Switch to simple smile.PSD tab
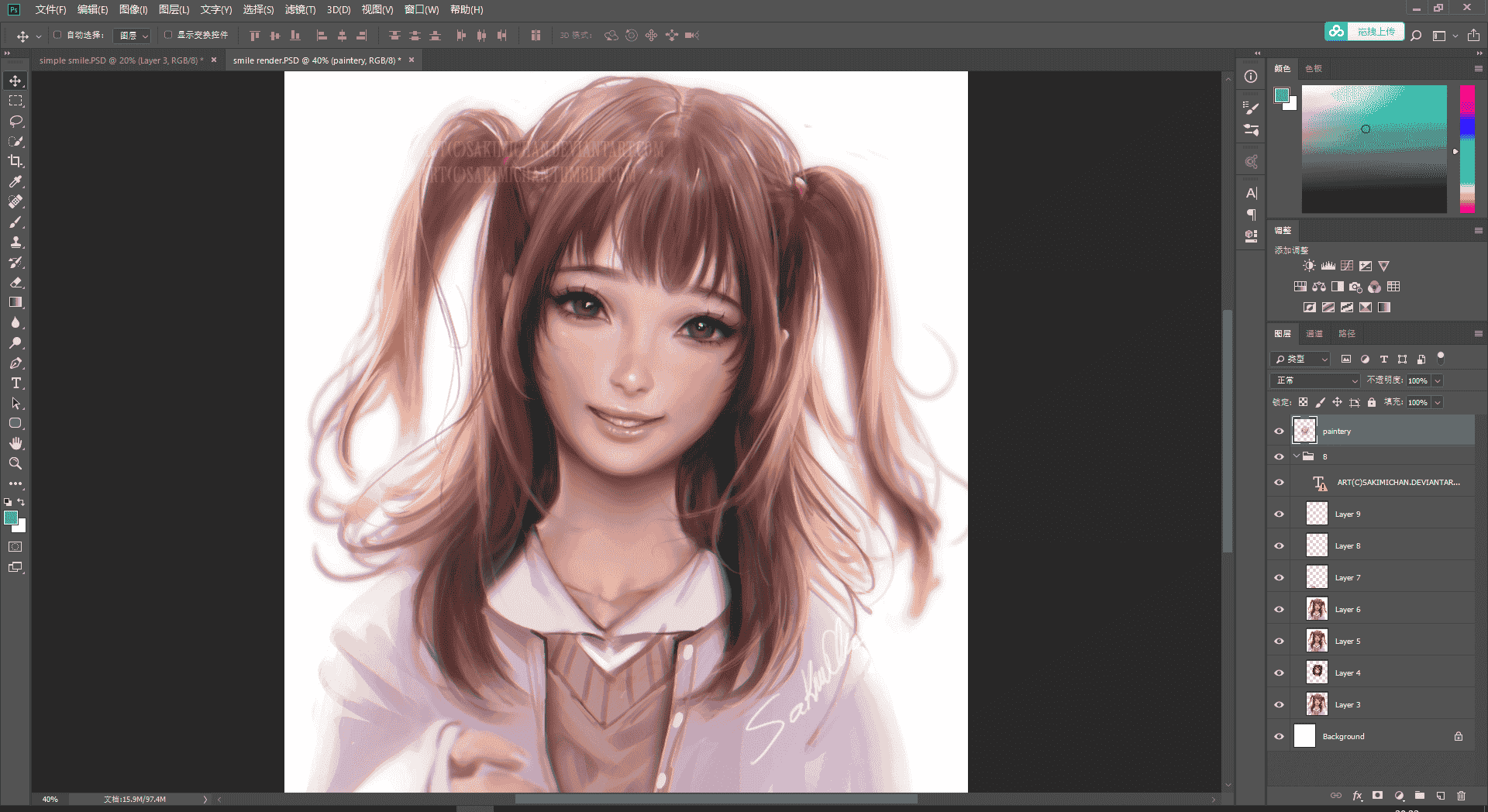The width and height of the screenshot is (1488, 812). pos(121,60)
